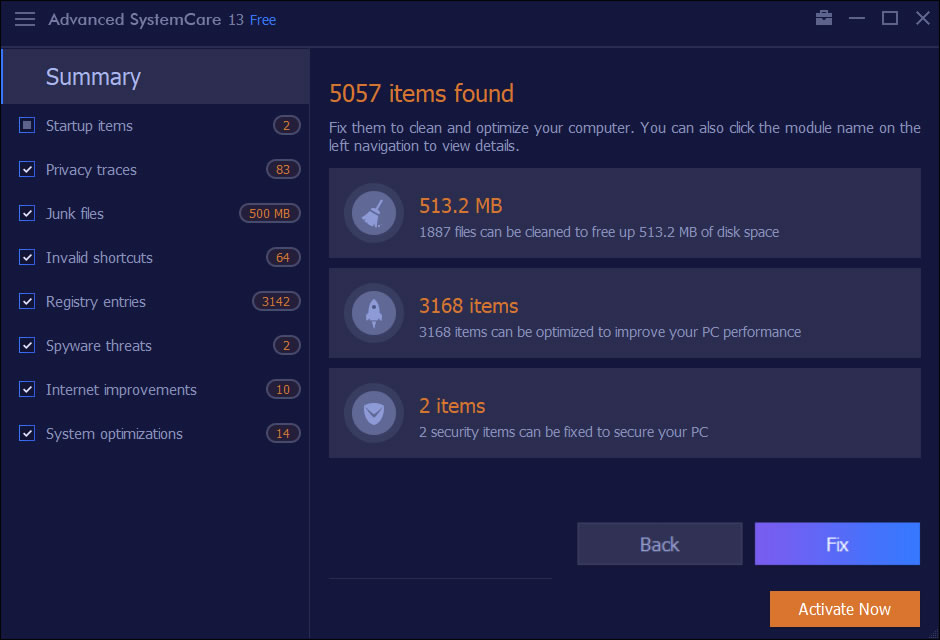The image size is (940, 640).
Task: Click the 64 invalid shortcuts badge
Action: tap(283, 258)
